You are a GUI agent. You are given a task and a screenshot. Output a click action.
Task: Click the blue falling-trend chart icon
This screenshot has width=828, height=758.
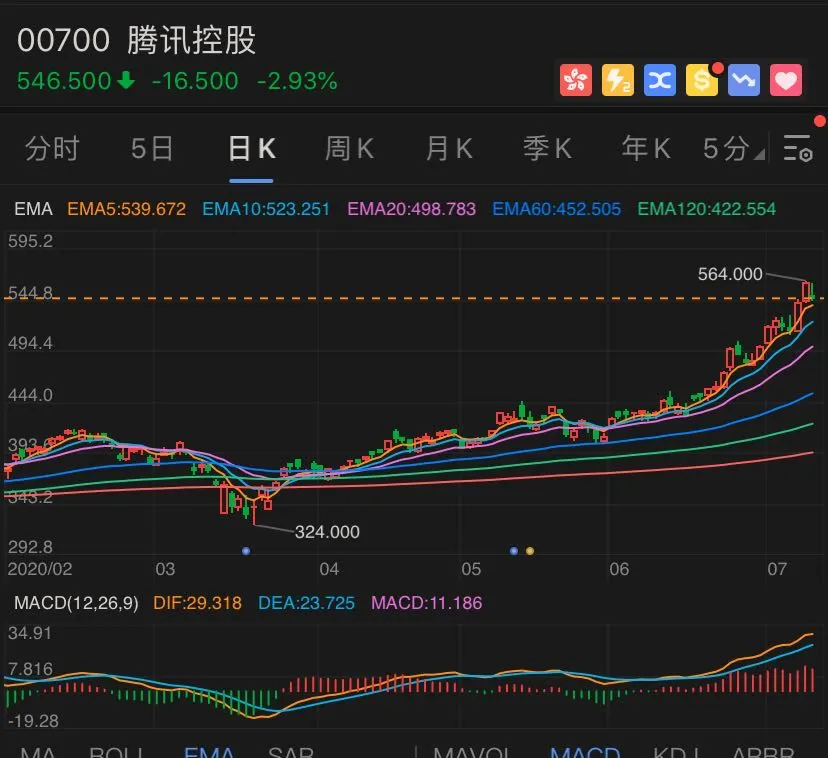[x=744, y=80]
